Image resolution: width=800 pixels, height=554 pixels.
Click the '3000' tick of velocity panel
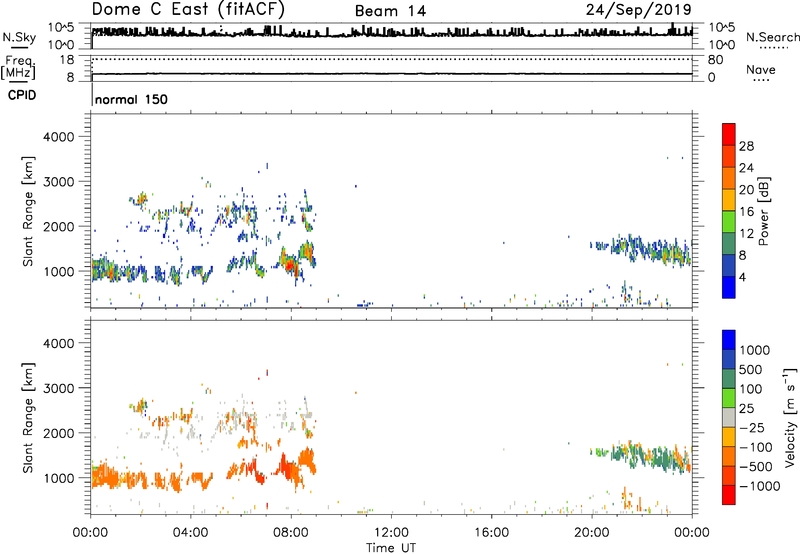pyautogui.click(x=58, y=388)
